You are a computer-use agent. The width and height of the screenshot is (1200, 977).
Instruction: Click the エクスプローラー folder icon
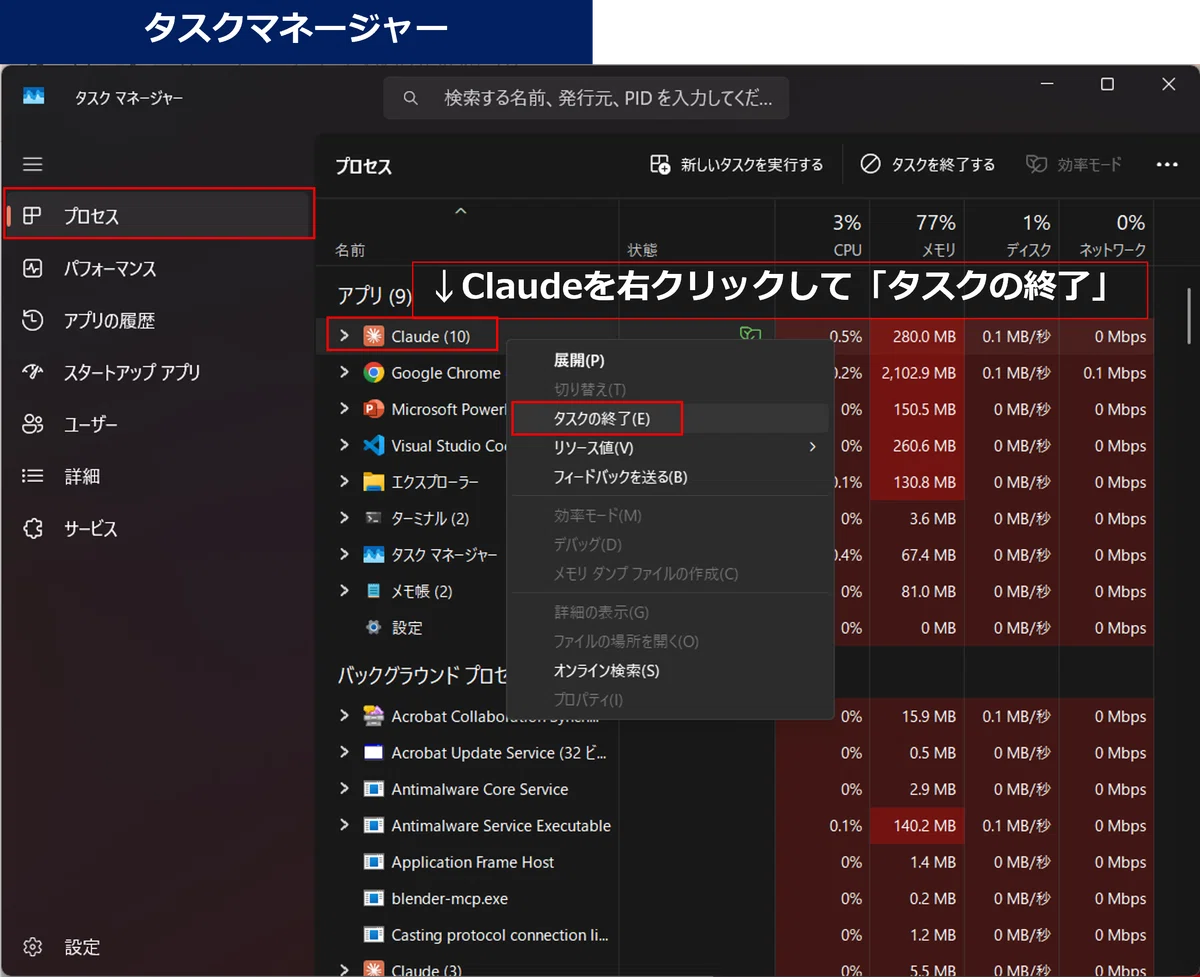click(x=374, y=482)
